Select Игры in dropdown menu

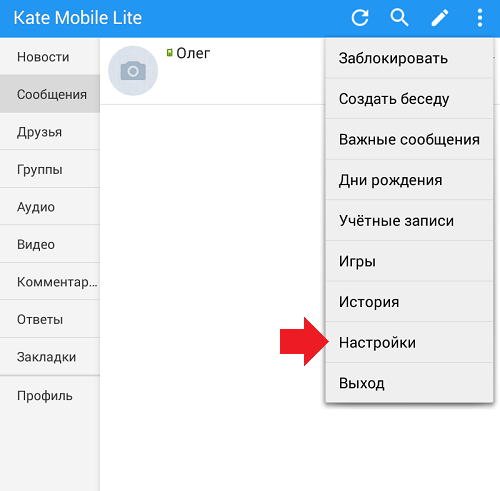tap(409, 261)
